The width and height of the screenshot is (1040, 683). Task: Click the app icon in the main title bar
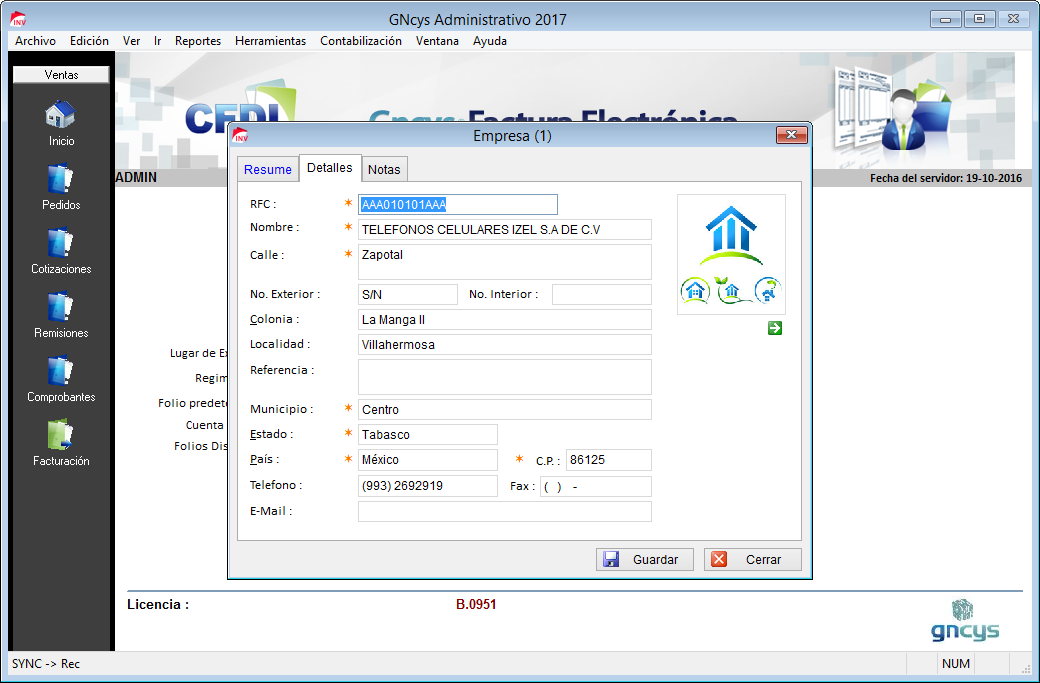click(x=19, y=19)
